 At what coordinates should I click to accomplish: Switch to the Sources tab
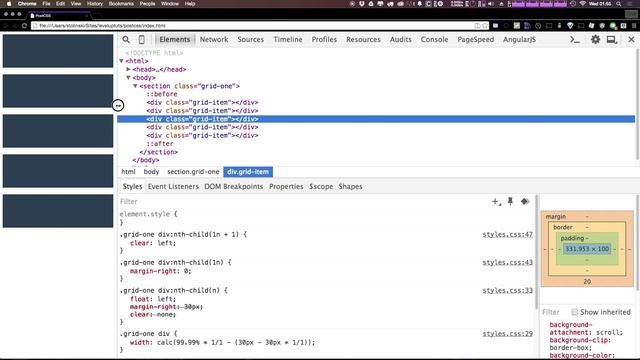(x=251, y=40)
